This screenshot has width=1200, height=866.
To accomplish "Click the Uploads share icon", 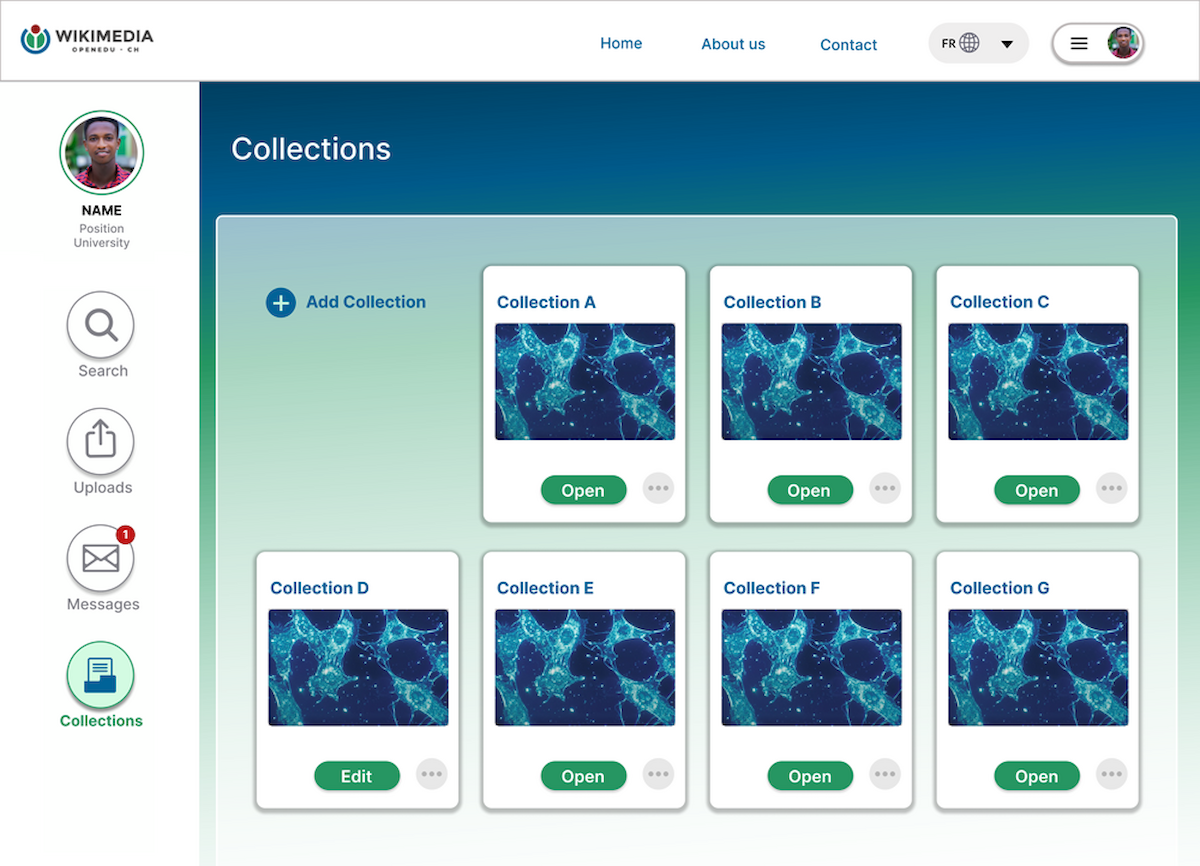I will (101, 441).
